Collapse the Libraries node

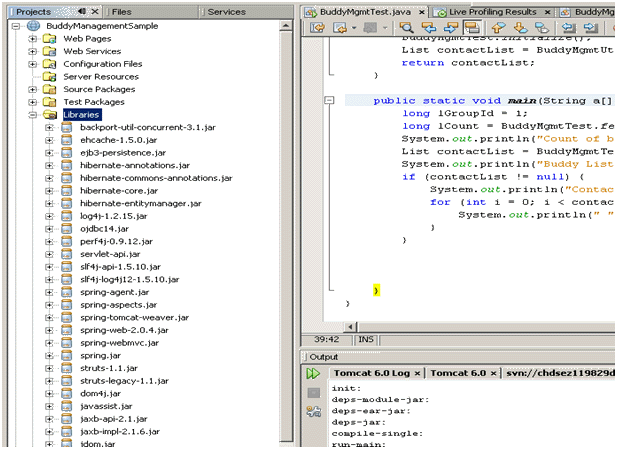tap(33, 115)
